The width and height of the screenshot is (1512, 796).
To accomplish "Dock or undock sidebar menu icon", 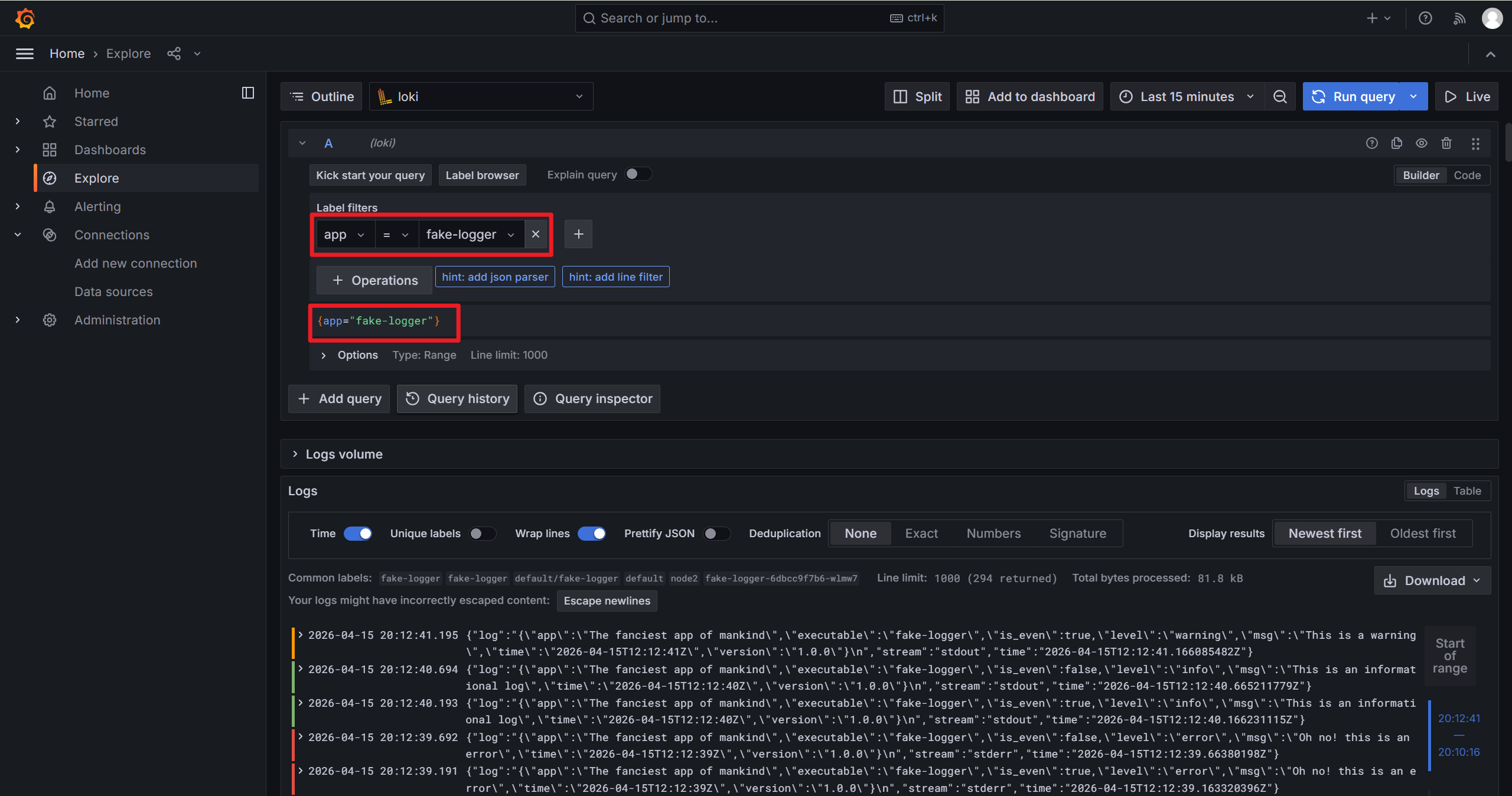I will 248,93.
